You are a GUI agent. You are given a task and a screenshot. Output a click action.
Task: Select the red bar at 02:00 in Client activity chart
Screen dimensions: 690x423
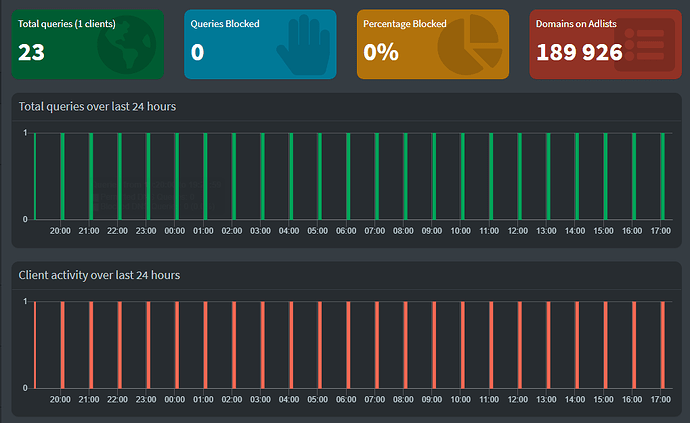pyautogui.click(x=234, y=345)
